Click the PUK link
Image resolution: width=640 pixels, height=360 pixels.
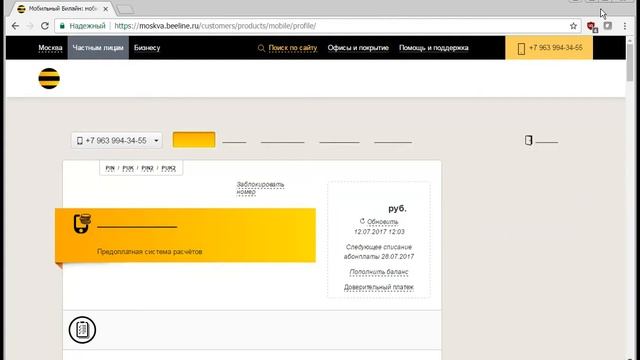click(128, 168)
